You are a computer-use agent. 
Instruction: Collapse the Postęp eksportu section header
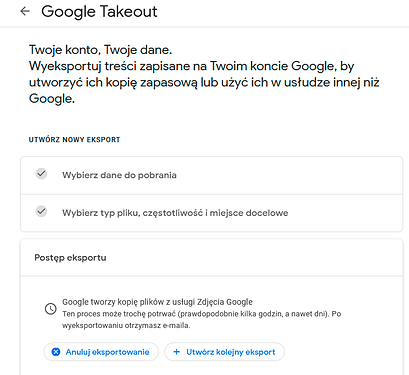point(211,258)
